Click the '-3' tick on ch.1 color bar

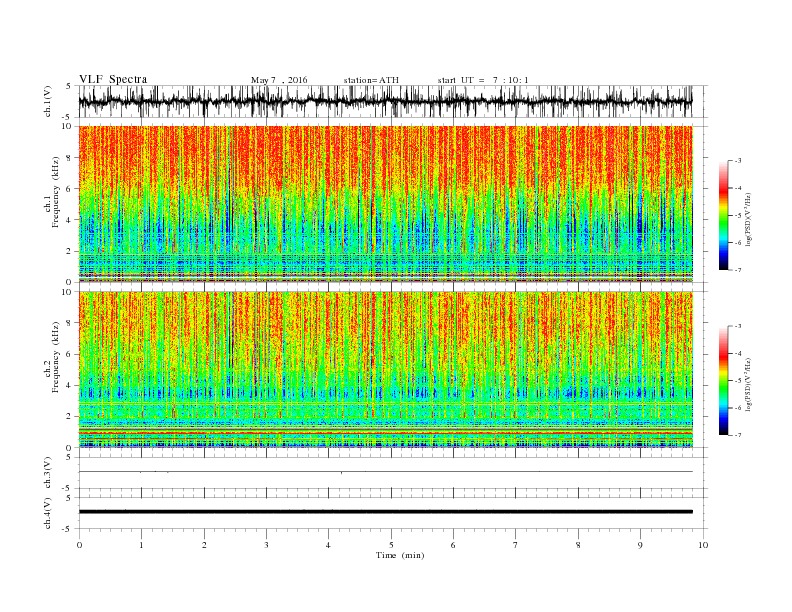[738, 161]
